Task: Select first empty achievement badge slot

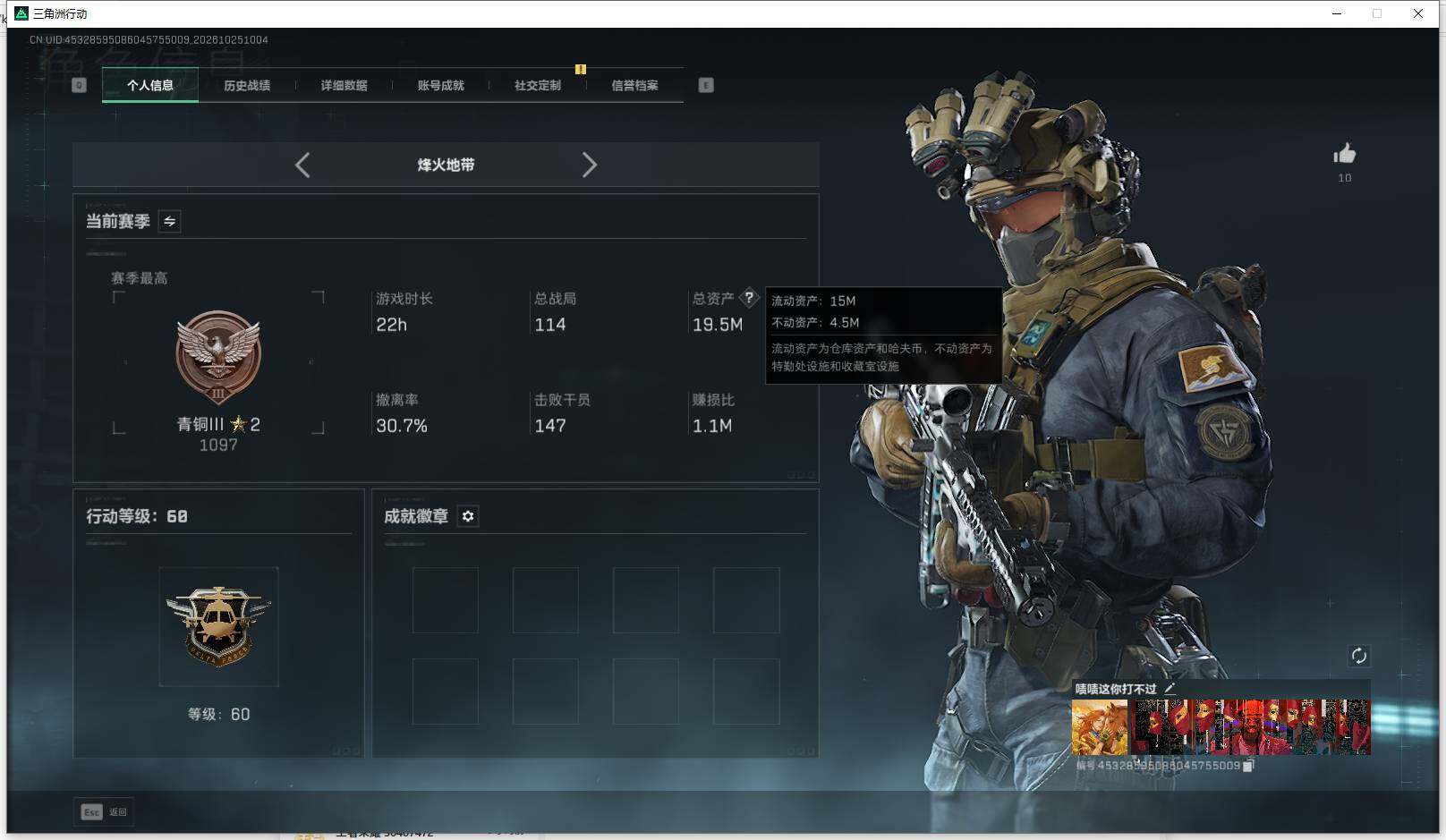Action: [445, 600]
